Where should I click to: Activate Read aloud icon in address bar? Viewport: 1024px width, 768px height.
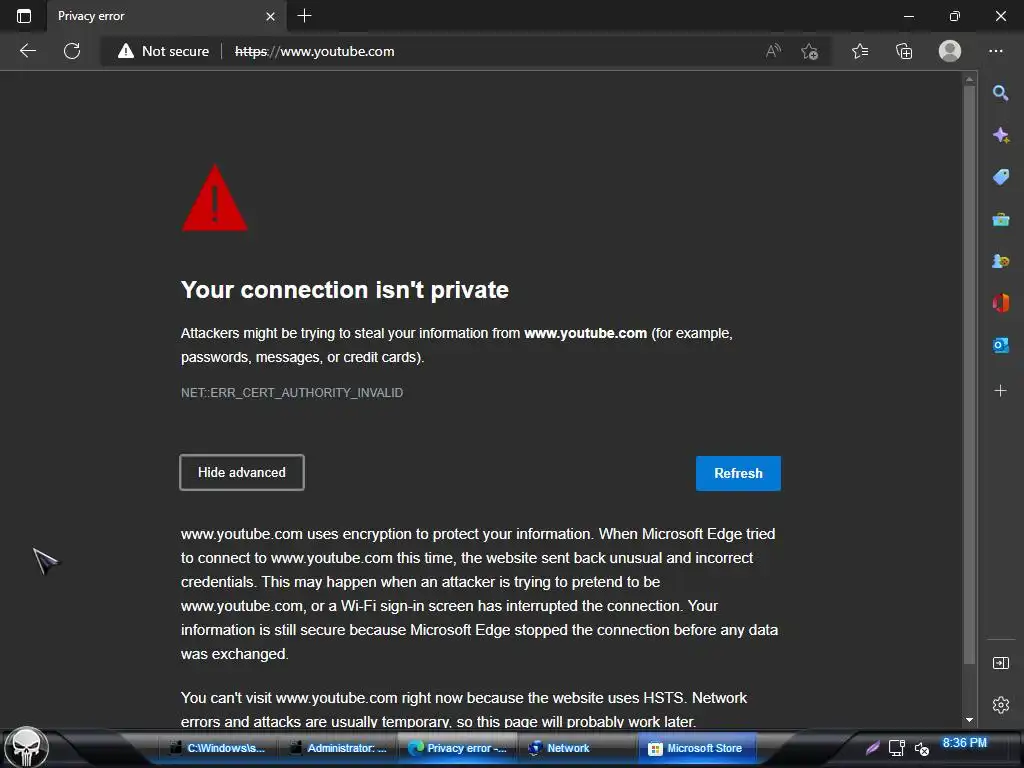point(773,51)
